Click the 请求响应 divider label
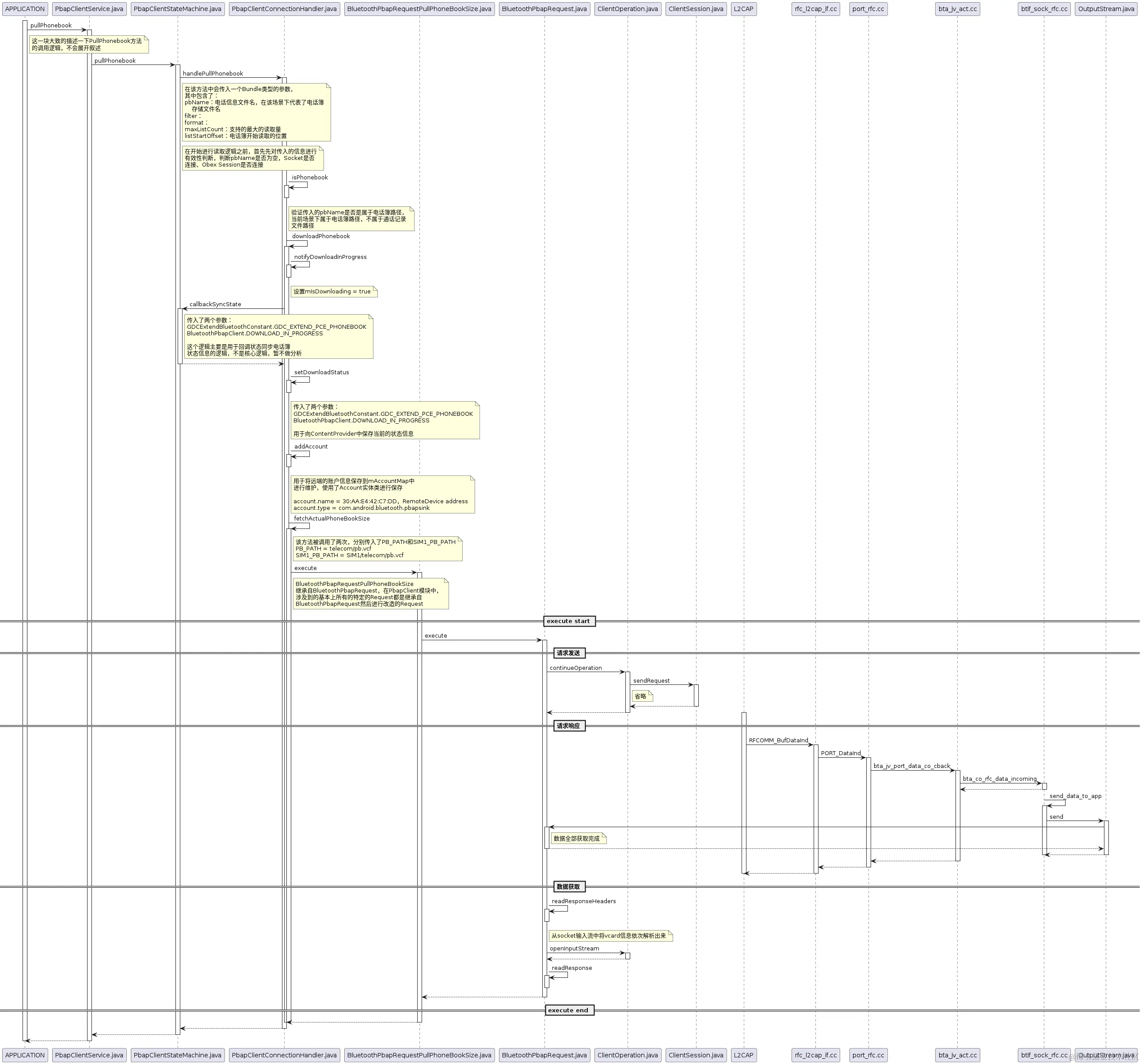Image resolution: width=1142 pixels, height=1064 pixels. pyautogui.click(x=569, y=726)
